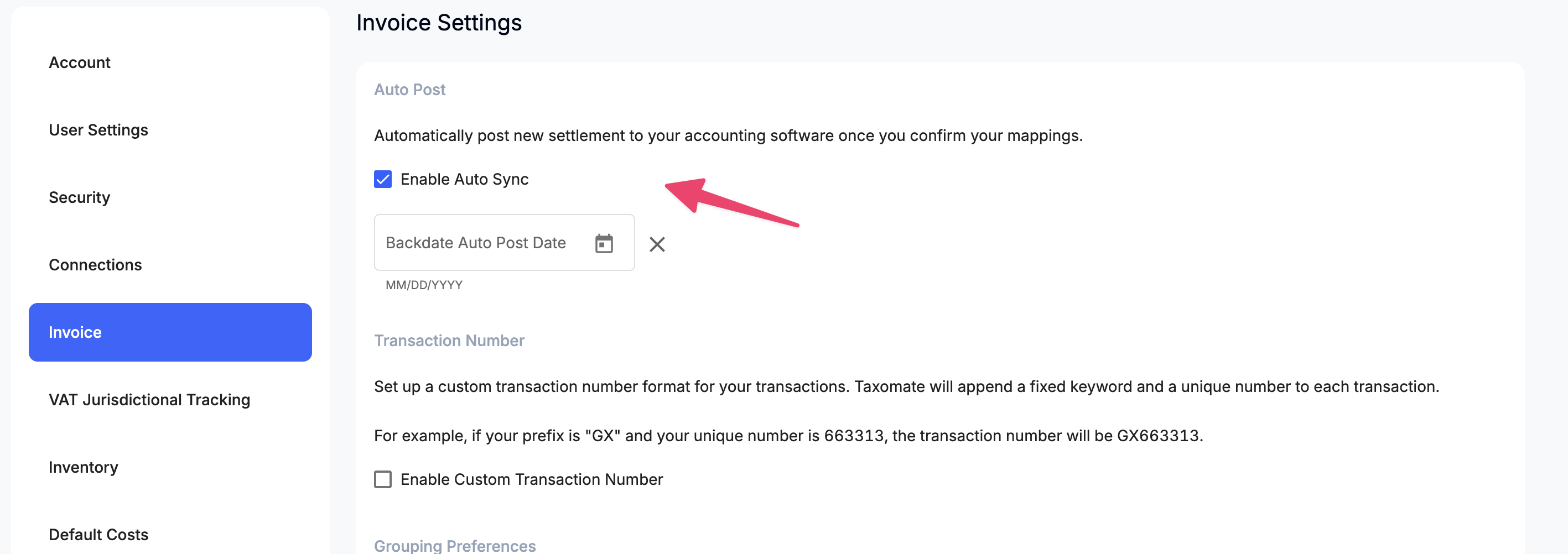The width and height of the screenshot is (1568, 554).
Task: Clear the backdate with the X icon
Action: [x=657, y=244]
